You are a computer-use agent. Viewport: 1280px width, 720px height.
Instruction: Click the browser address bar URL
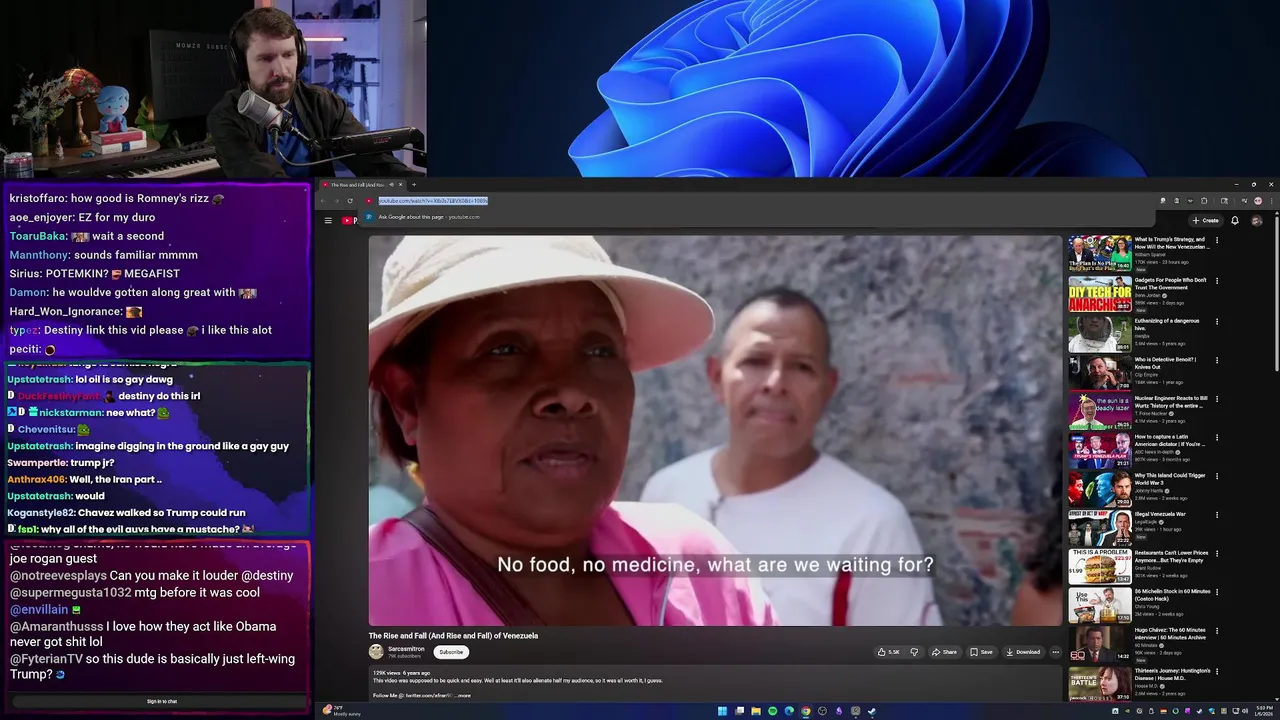(x=433, y=201)
